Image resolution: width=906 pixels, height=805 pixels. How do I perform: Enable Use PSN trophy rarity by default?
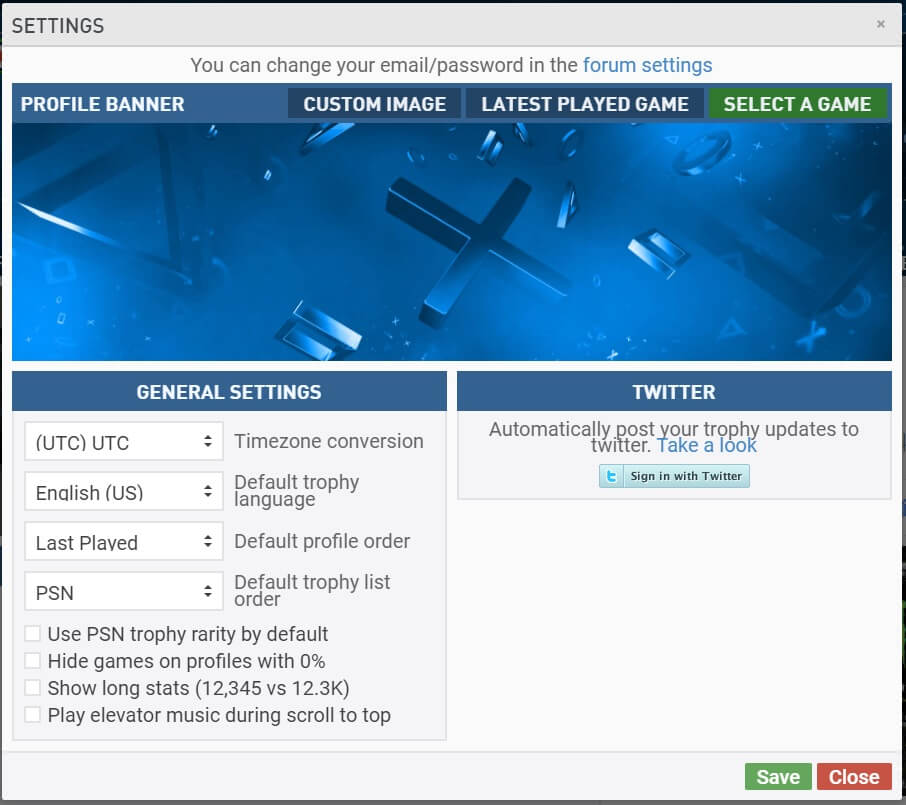tap(32, 633)
